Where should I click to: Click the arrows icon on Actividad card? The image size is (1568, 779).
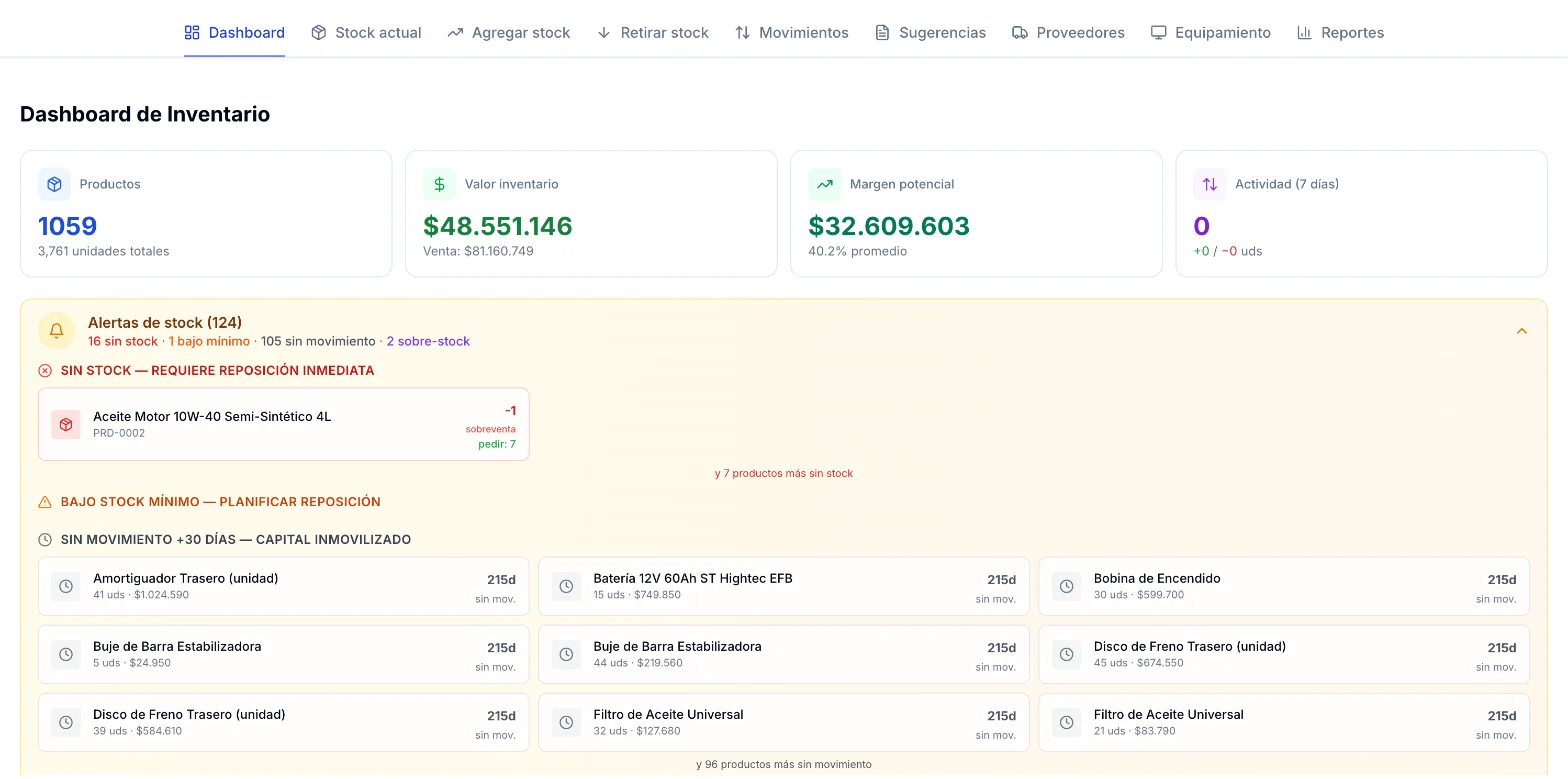click(x=1210, y=184)
